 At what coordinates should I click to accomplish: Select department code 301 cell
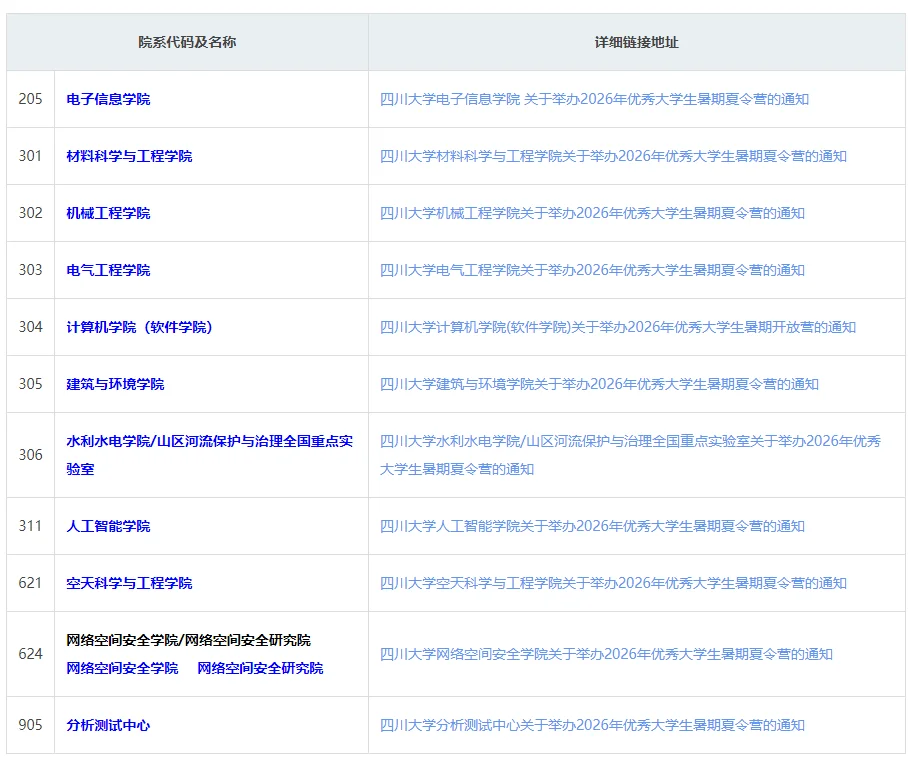click(x=30, y=156)
